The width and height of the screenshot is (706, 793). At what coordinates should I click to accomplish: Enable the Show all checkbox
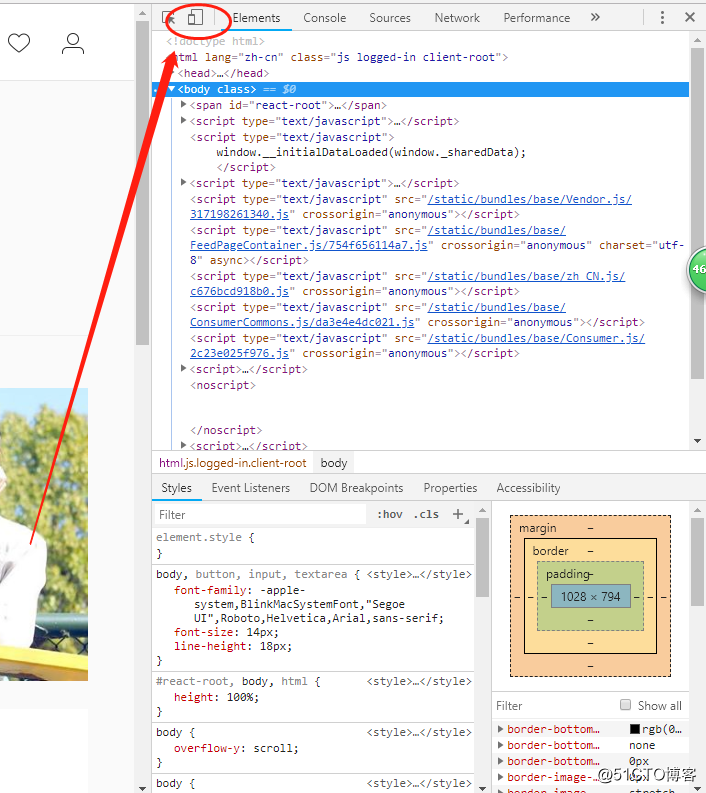point(626,704)
